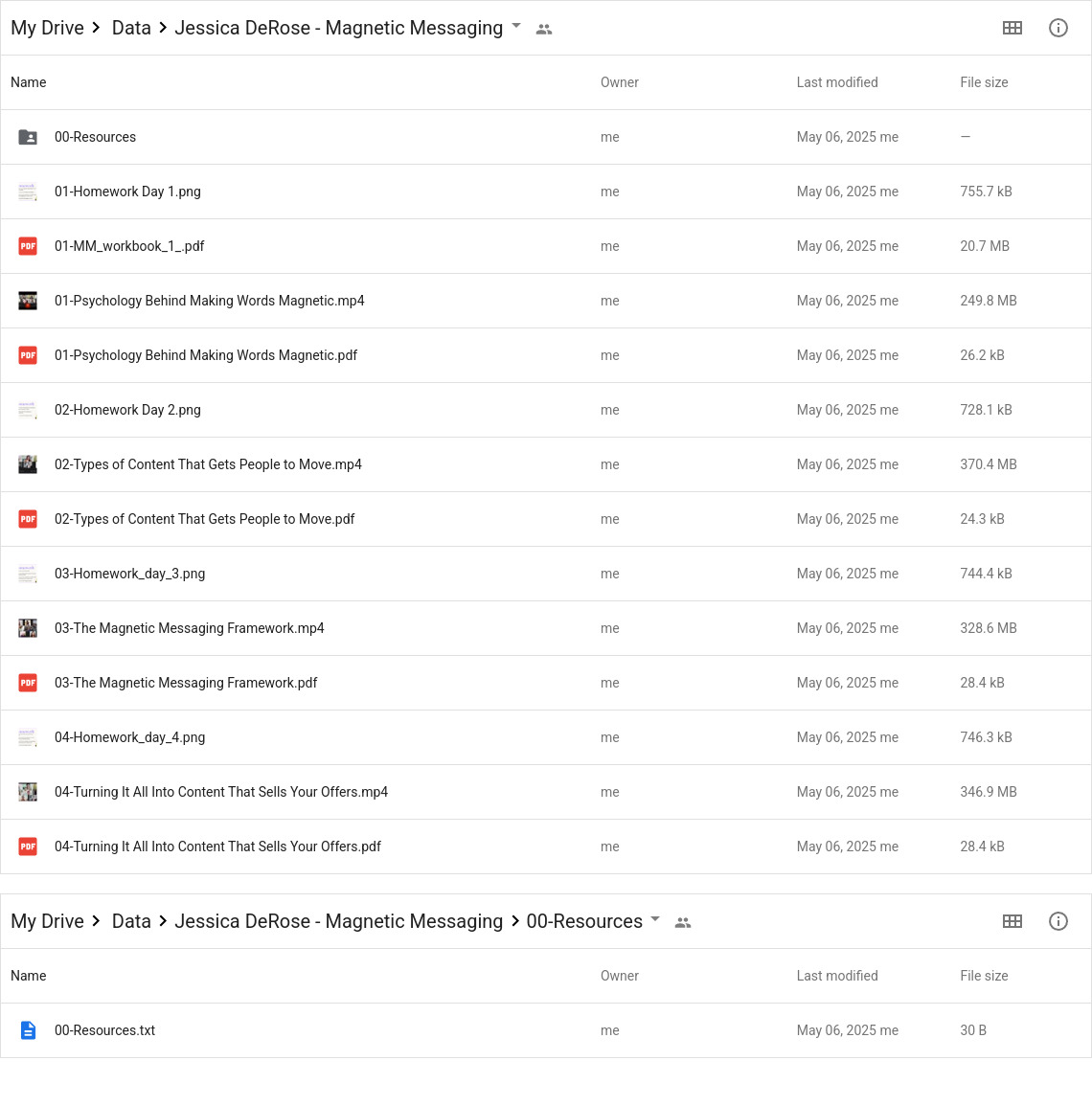Click the 30 B file size value
This screenshot has height=1106, width=1092.
coord(973,1030)
